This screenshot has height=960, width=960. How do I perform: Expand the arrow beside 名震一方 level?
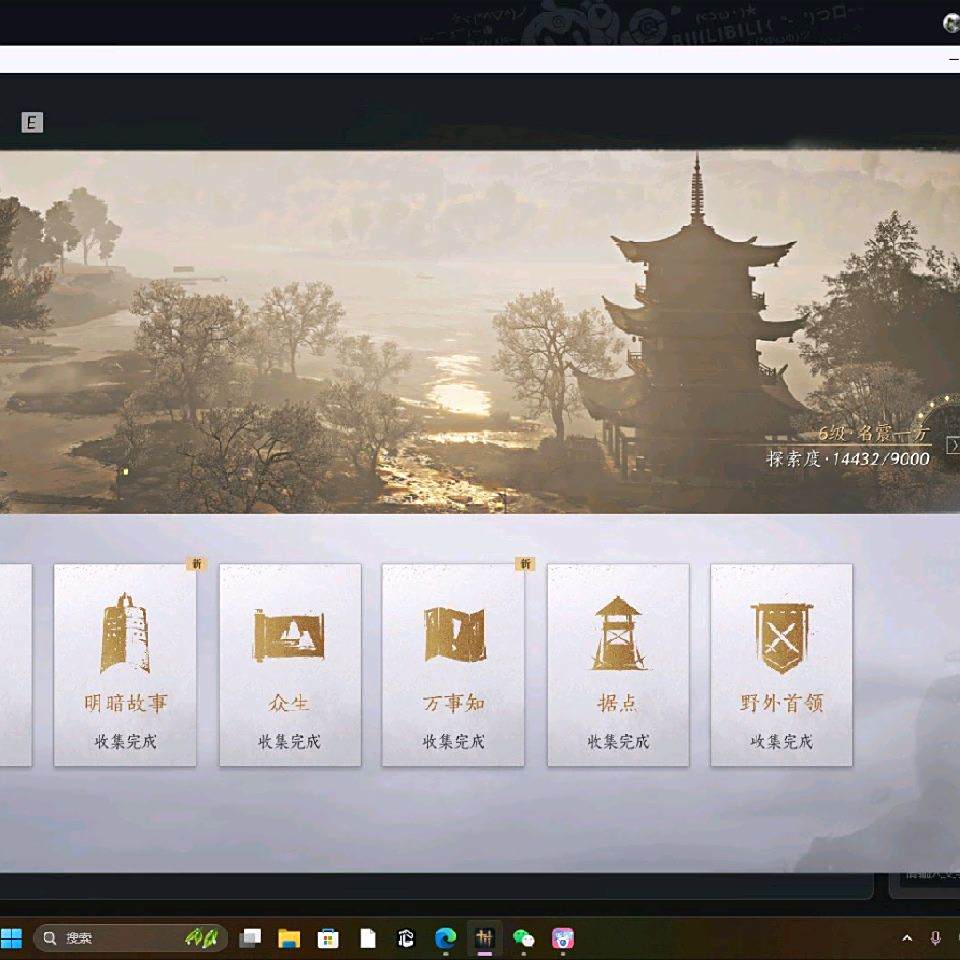953,445
